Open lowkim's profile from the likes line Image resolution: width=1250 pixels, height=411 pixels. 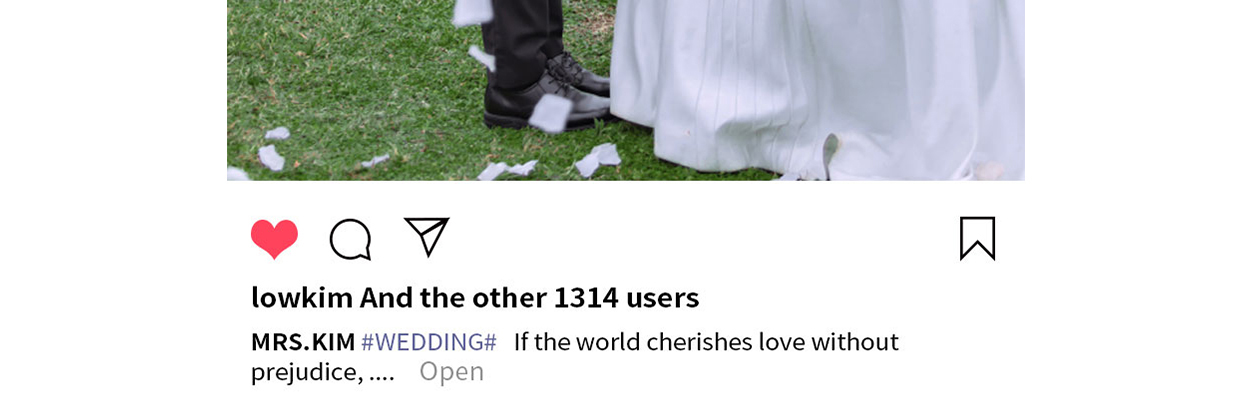click(302, 298)
